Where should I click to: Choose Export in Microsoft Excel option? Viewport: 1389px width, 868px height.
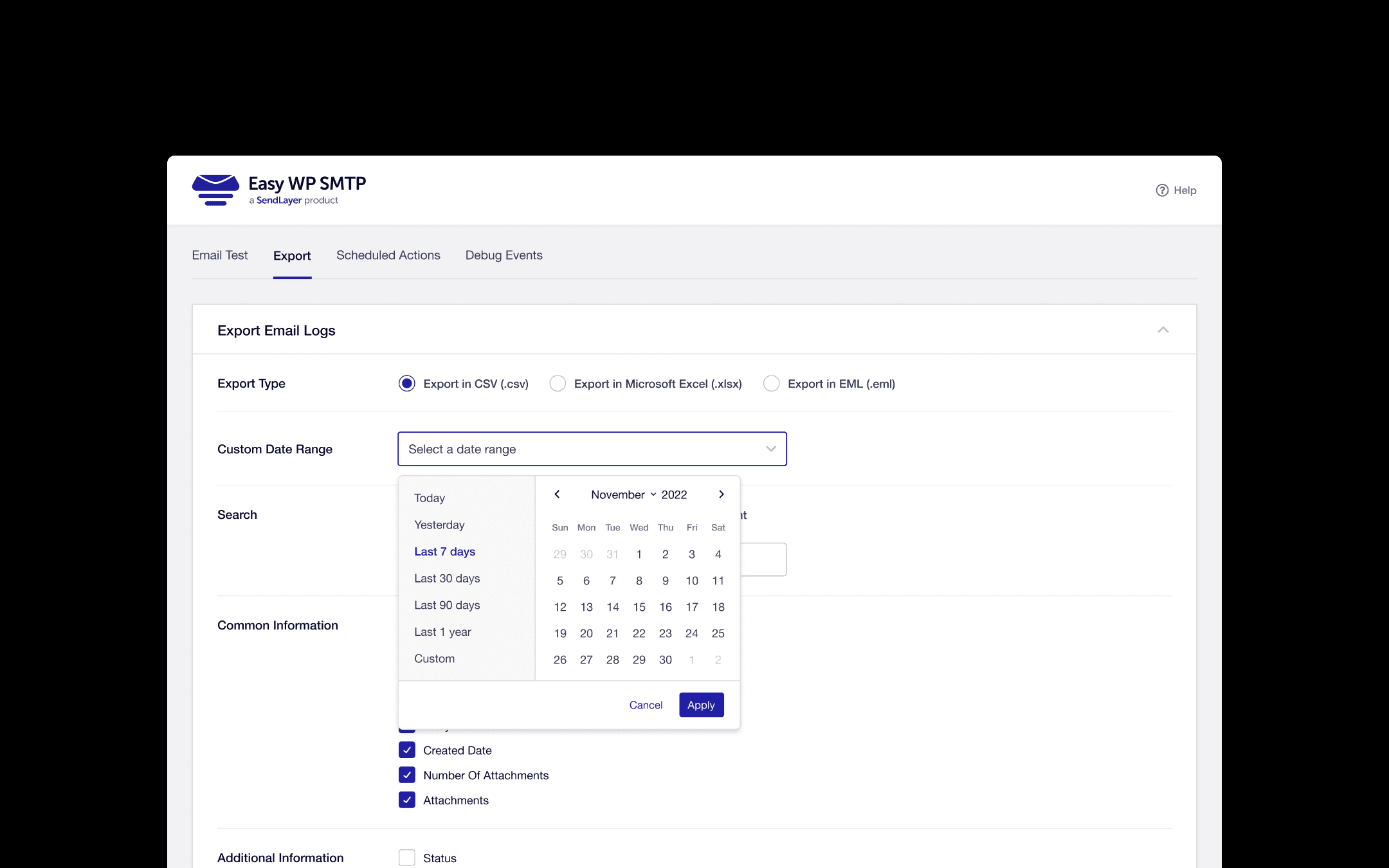coord(558,384)
